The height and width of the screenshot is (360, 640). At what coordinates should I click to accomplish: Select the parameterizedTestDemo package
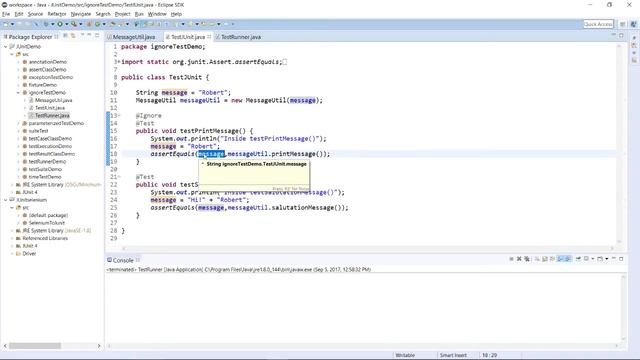point(56,123)
